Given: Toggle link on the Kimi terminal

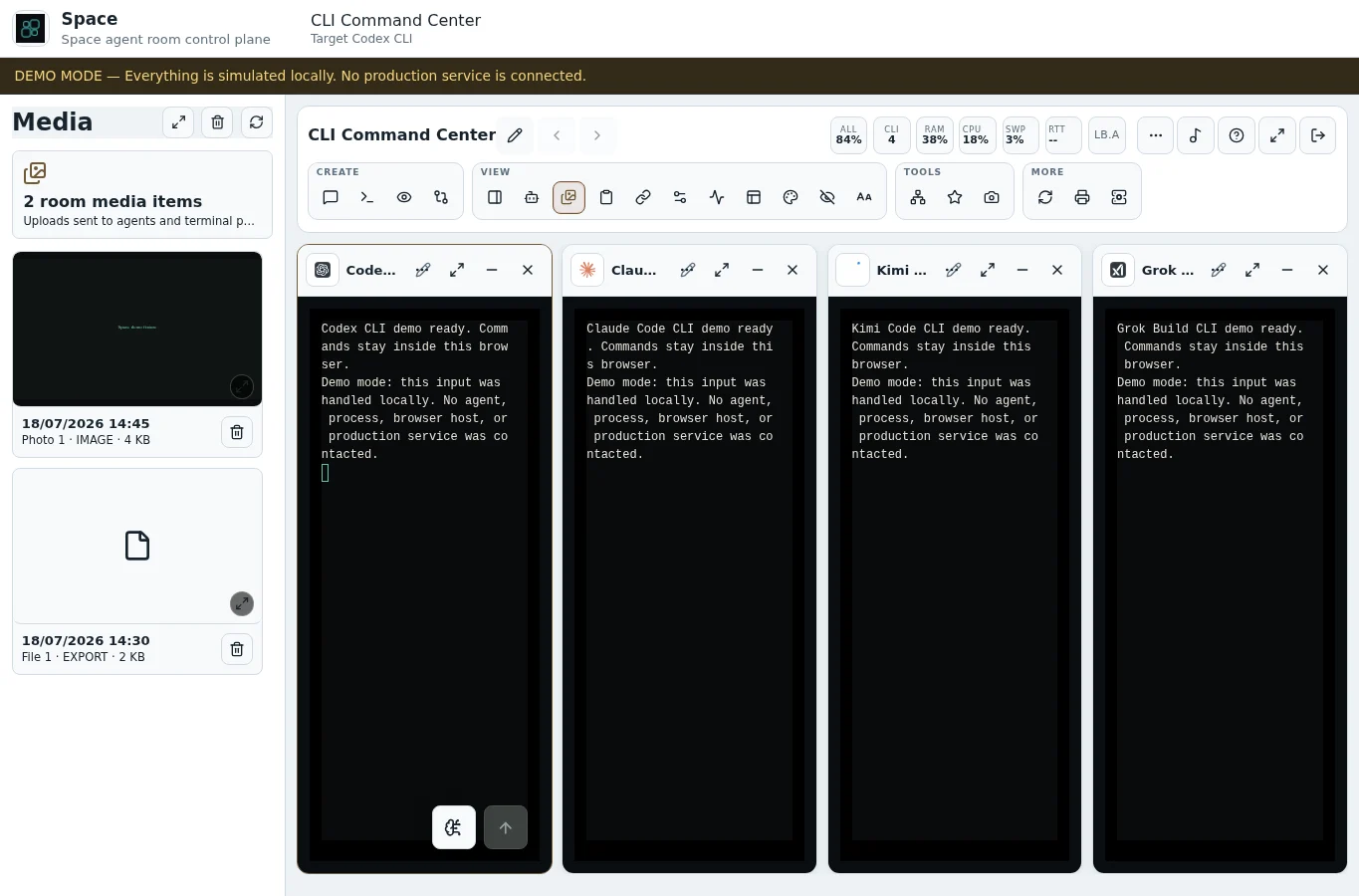Looking at the screenshot, I should tap(954, 270).
